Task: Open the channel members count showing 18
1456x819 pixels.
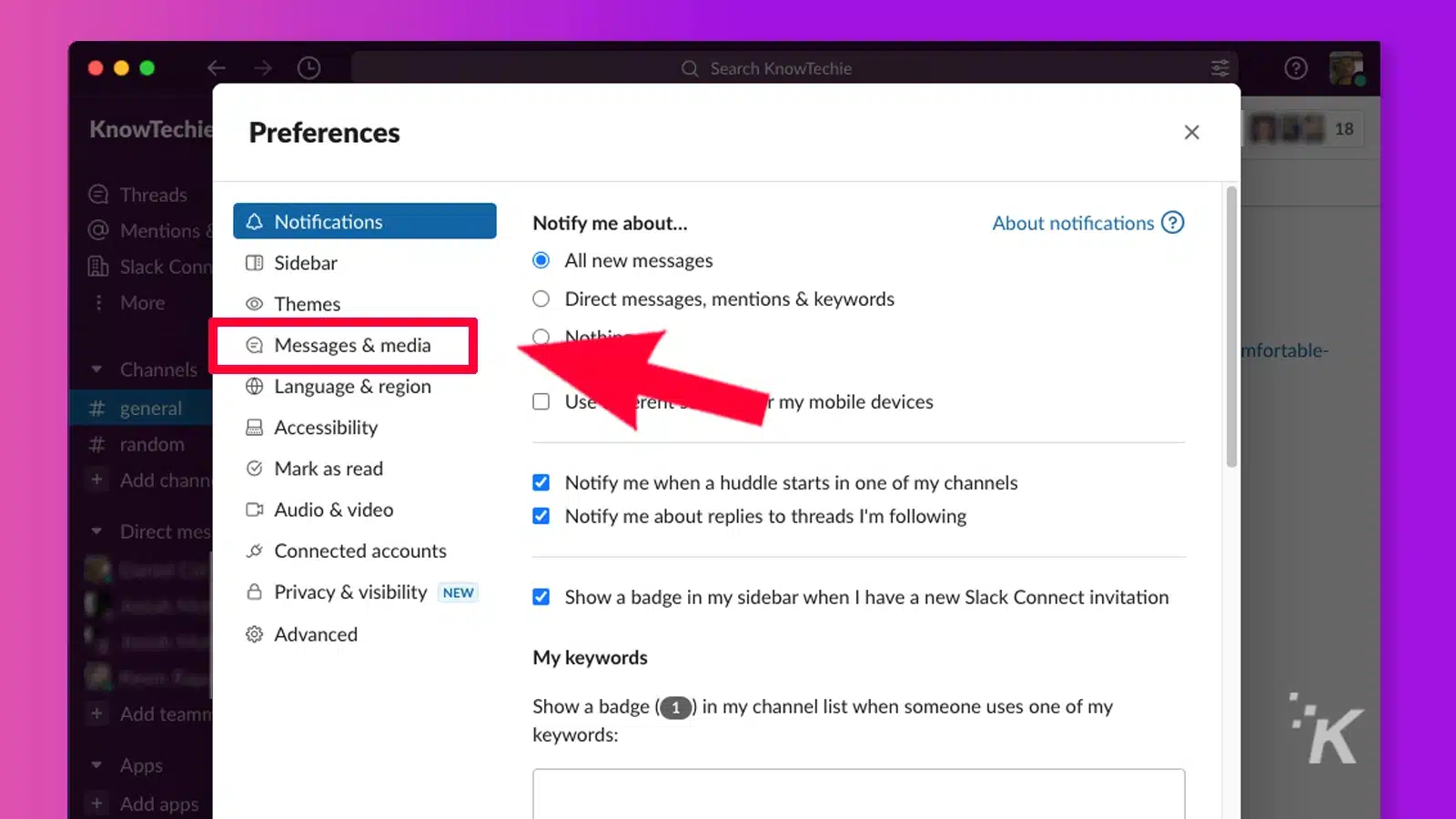Action: (x=1304, y=128)
